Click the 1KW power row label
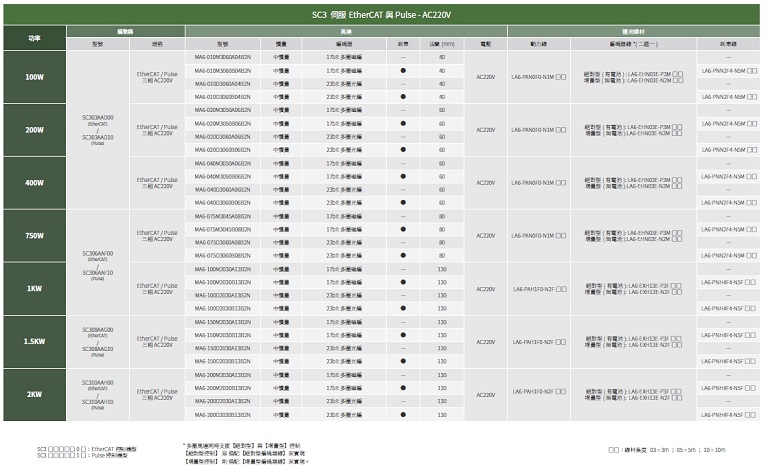768x465 pixels. [x=34, y=289]
